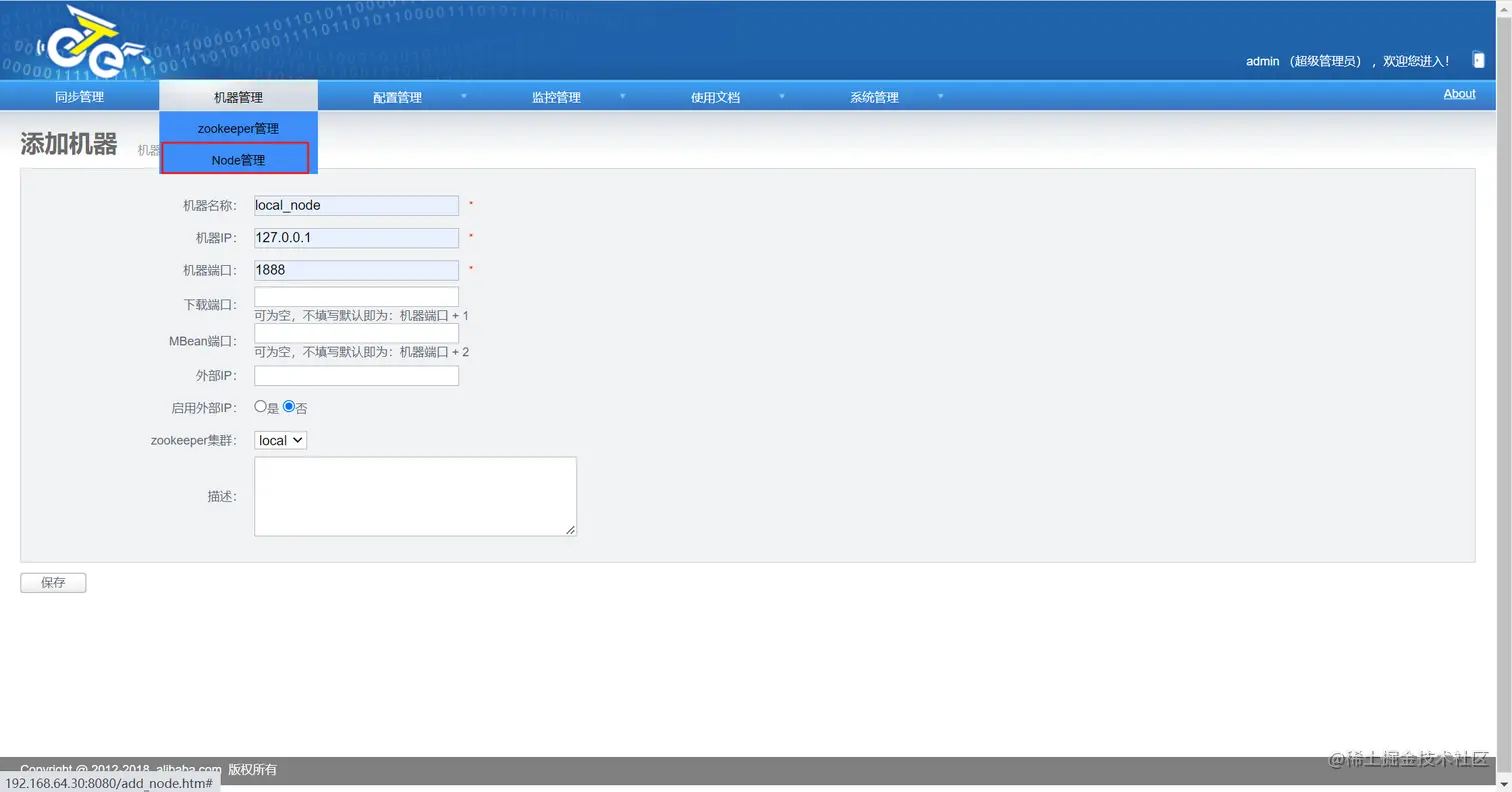Expand the 使用文档 dropdown arrow

782,96
